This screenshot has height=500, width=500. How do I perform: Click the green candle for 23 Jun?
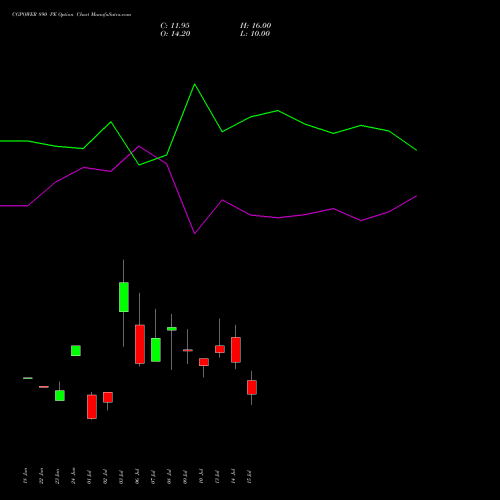tap(60, 395)
